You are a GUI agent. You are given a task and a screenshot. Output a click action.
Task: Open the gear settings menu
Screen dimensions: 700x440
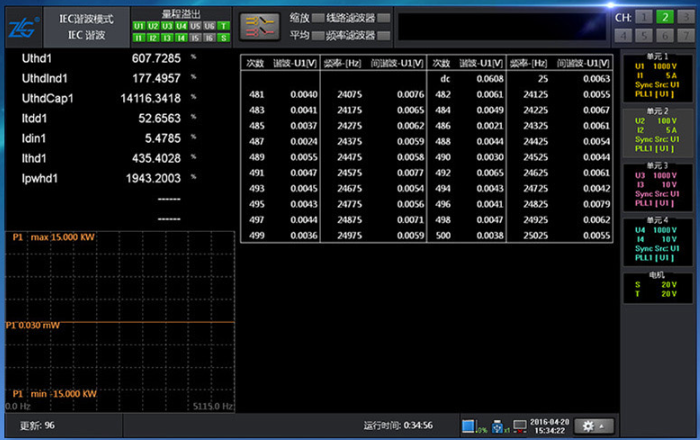point(594,426)
